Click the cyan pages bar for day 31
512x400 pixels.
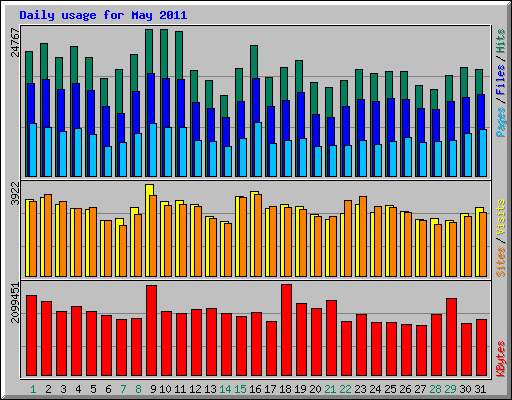coord(483,153)
